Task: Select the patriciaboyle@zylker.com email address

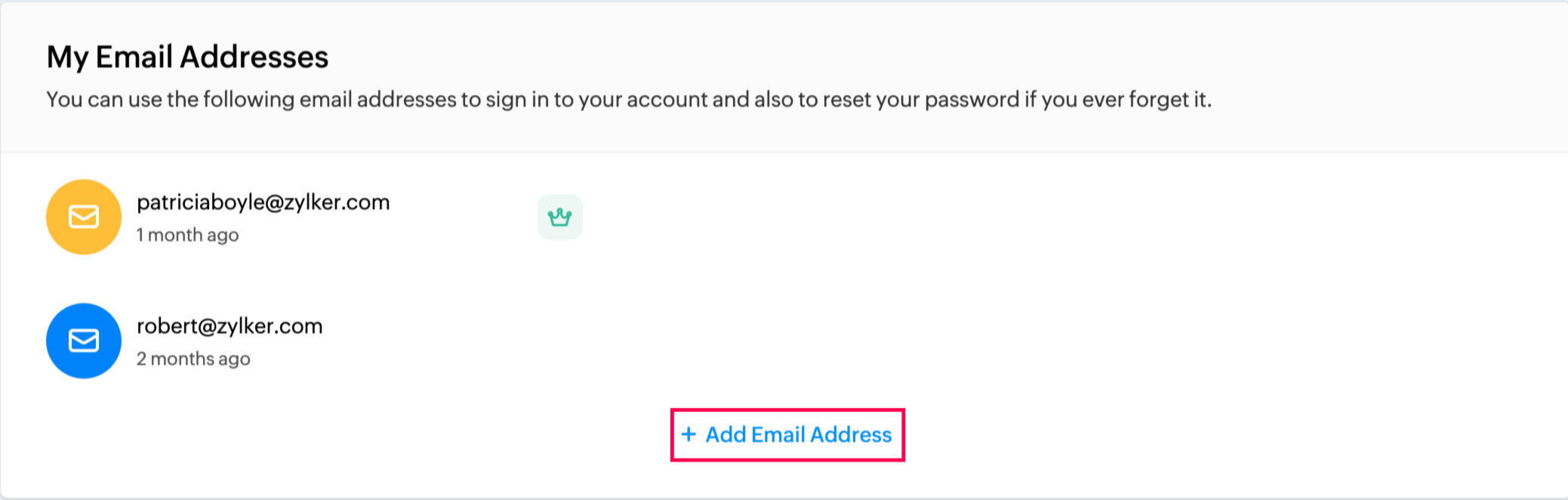Action: pos(263,202)
